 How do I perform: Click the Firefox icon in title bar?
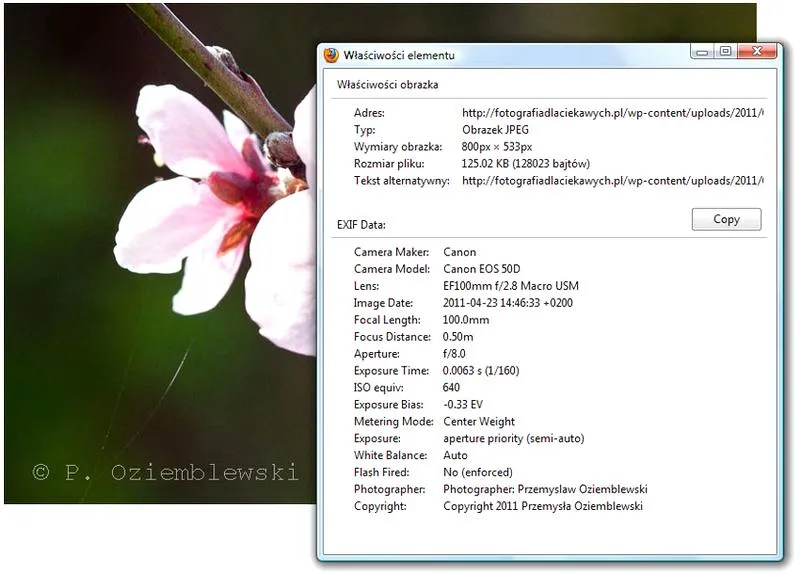[331, 55]
